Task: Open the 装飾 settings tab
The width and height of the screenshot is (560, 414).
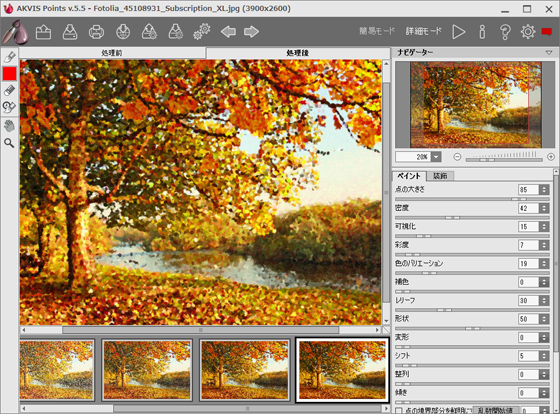Action: click(x=440, y=176)
